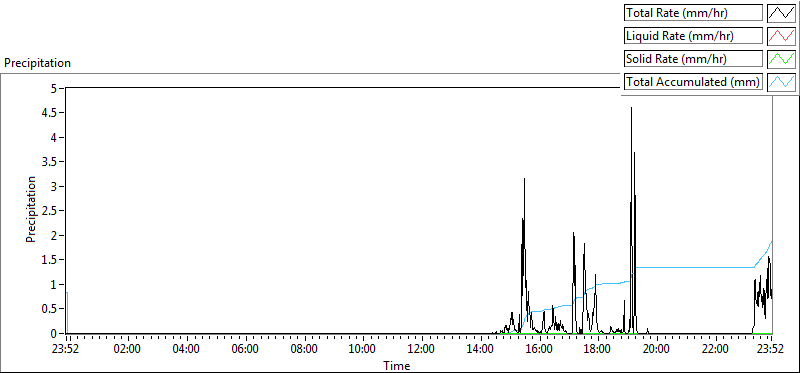Select the Total Accumulated (mm) legend label

[x=693, y=81]
